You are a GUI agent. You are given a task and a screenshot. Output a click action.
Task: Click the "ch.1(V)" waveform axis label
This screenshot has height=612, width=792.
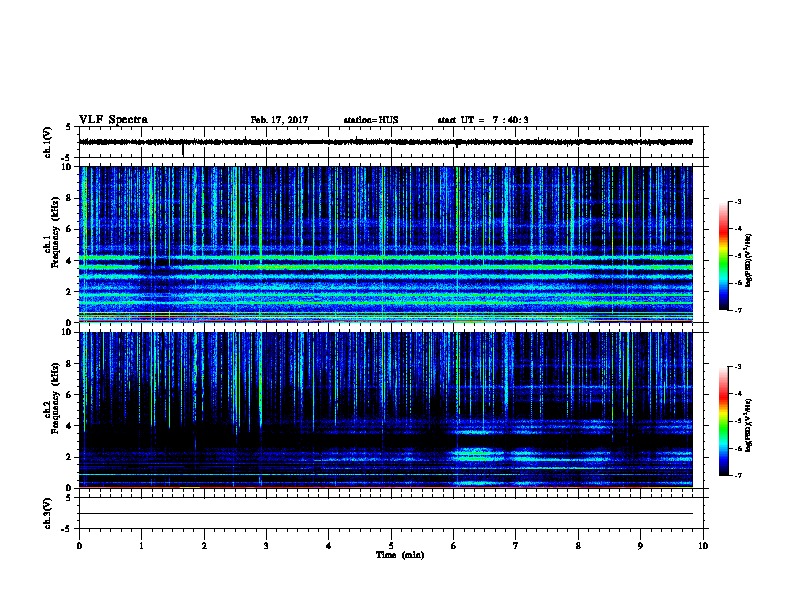(x=47, y=142)
